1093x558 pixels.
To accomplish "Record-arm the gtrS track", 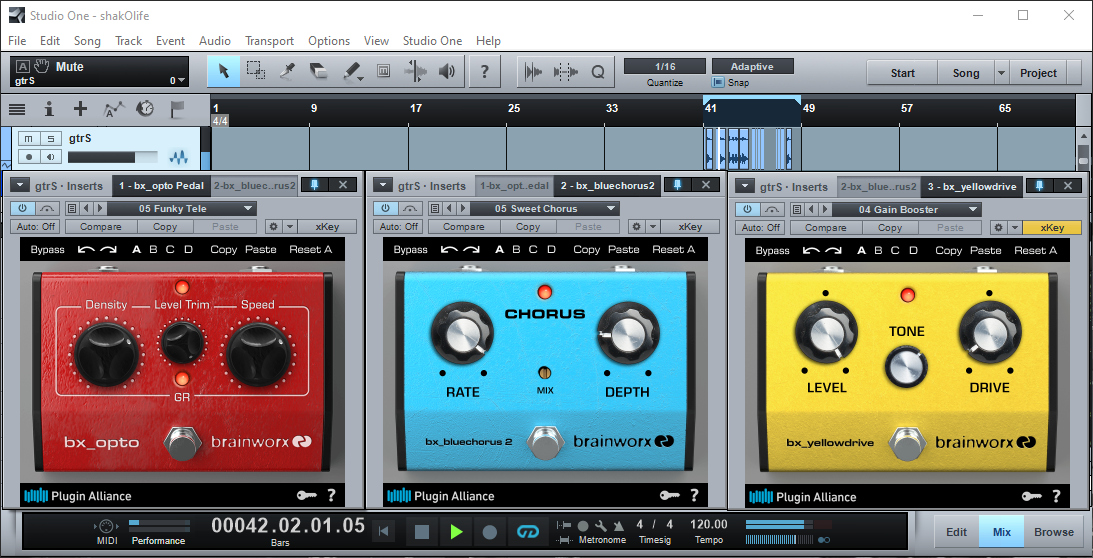I will click(x=29, y=156).
